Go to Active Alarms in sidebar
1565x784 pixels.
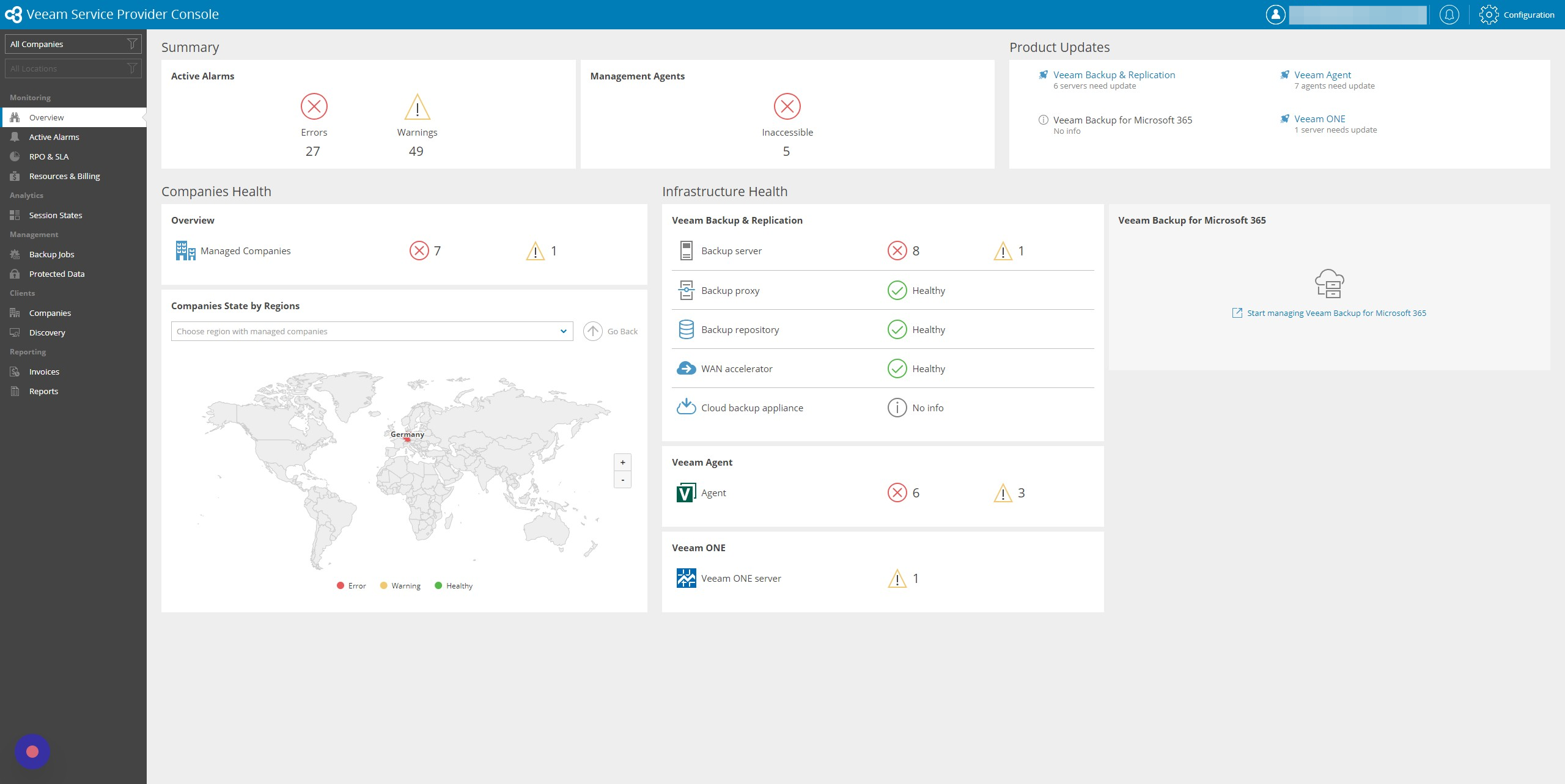click(73, 137)
